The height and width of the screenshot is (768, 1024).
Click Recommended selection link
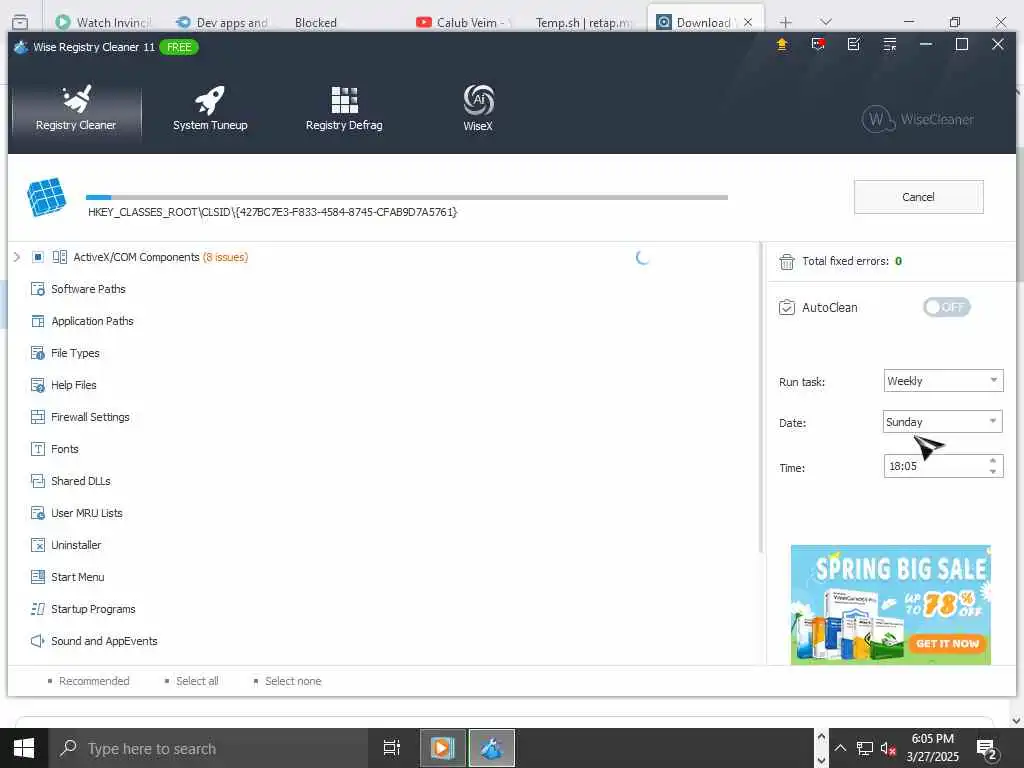(94, 681)
